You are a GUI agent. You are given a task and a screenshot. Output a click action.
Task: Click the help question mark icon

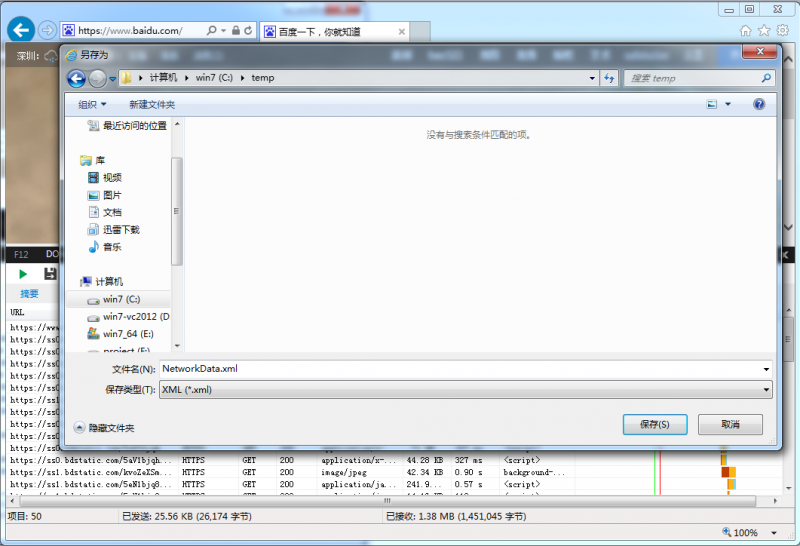pos(759,104)
